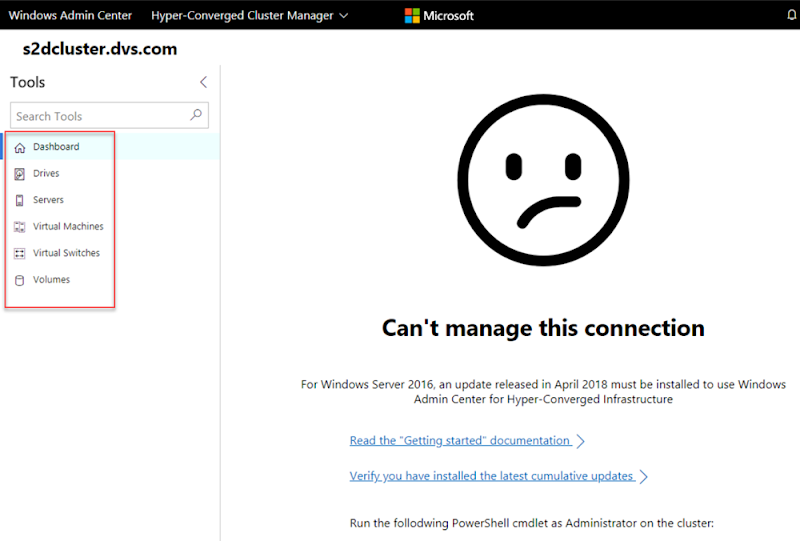Click the Drives disk icon
Image resolution: width=800 pixels, height=541 pixels.
pyautogui.click(x=19, y=174)
